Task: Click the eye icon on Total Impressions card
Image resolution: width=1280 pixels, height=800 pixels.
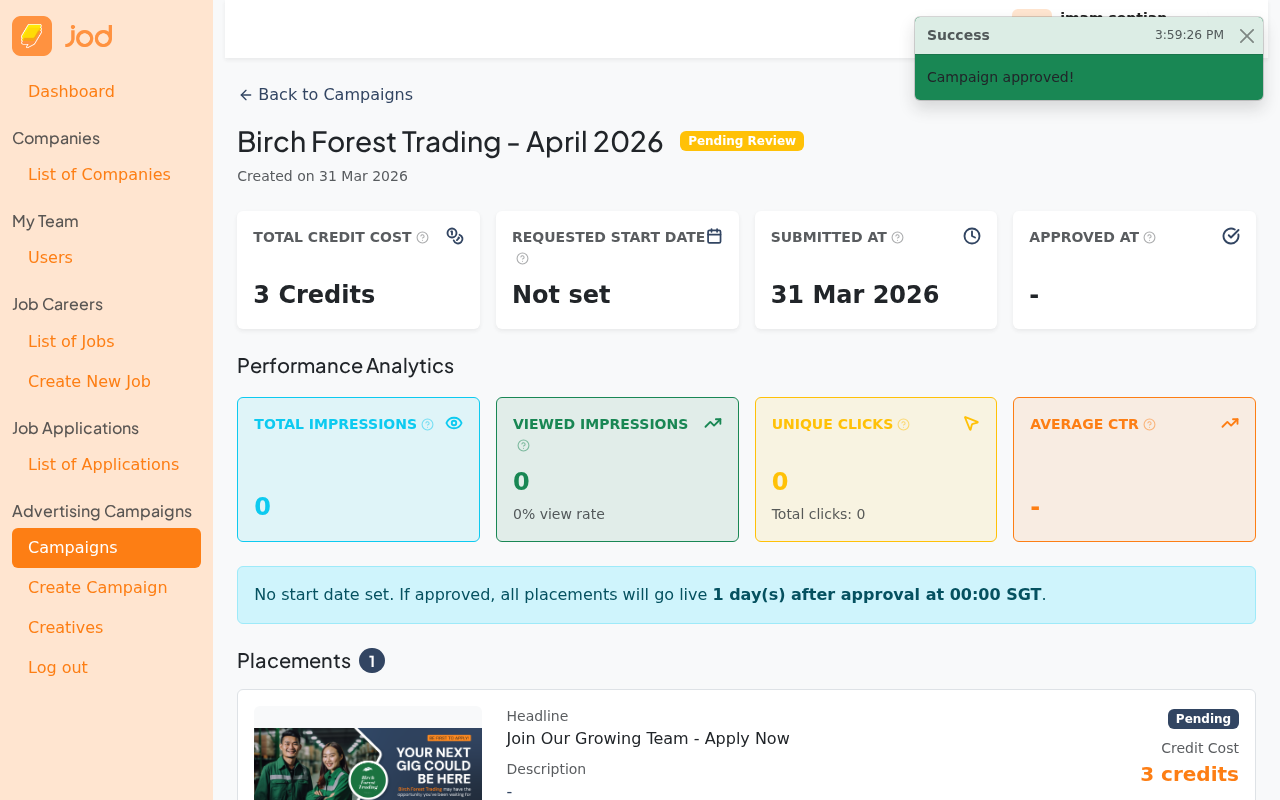Action: coord(453,422)
